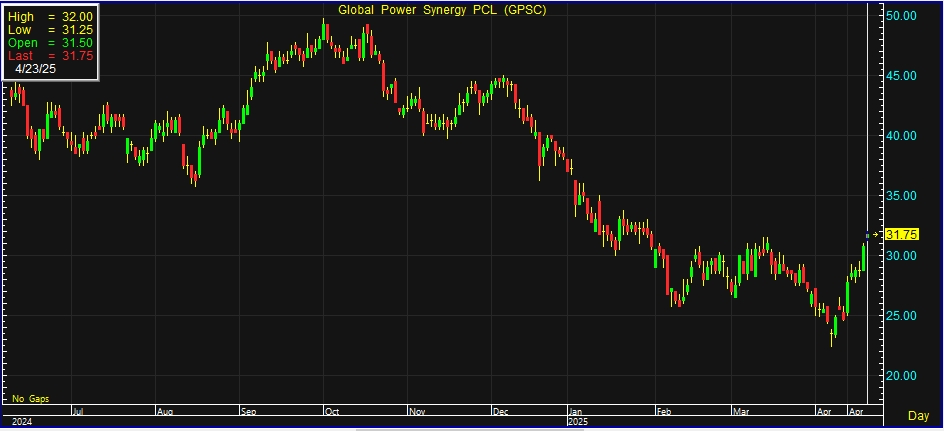Click the Jan marker on the time axis
Viewport: 944px width, 431px height.
pyautogui.click(x=577, y=410)
